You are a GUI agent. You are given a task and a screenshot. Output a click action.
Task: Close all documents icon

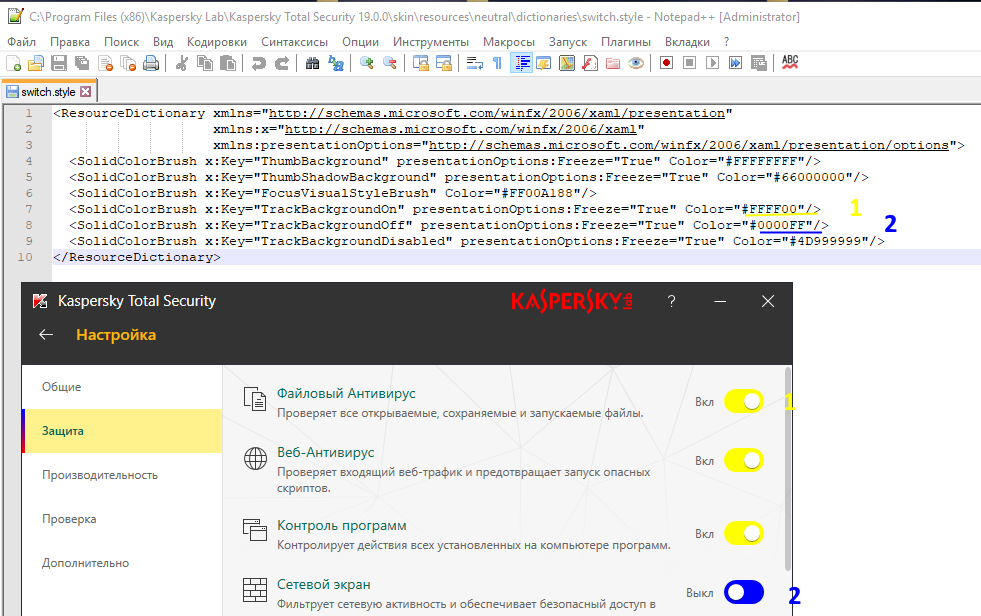tap(128, 63)
